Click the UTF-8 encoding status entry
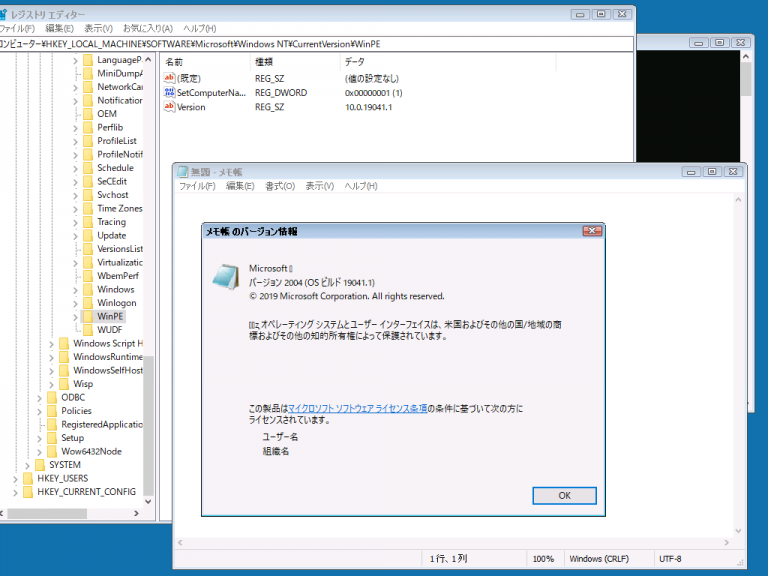 (670, 559)
